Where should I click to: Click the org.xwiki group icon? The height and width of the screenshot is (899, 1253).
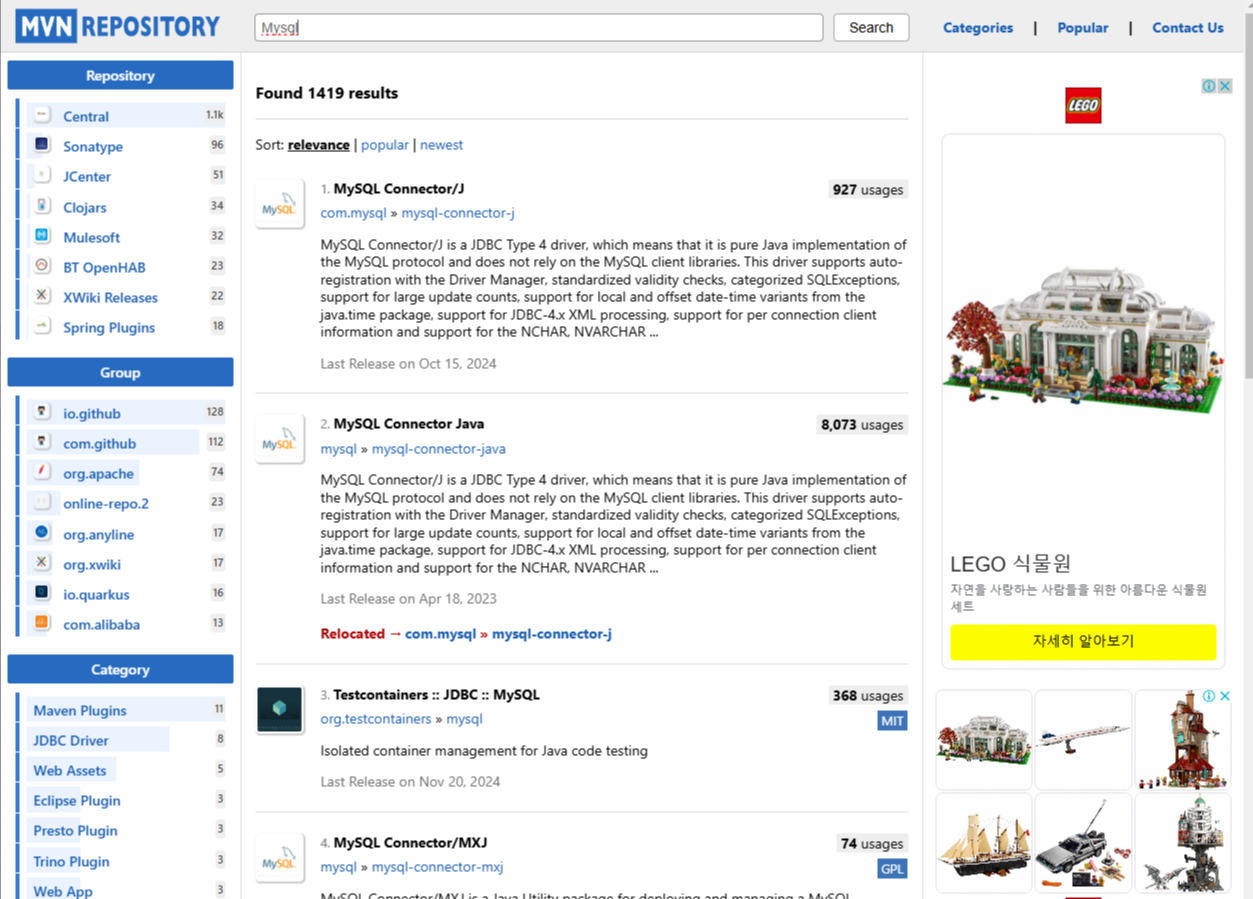pos(42,563)
